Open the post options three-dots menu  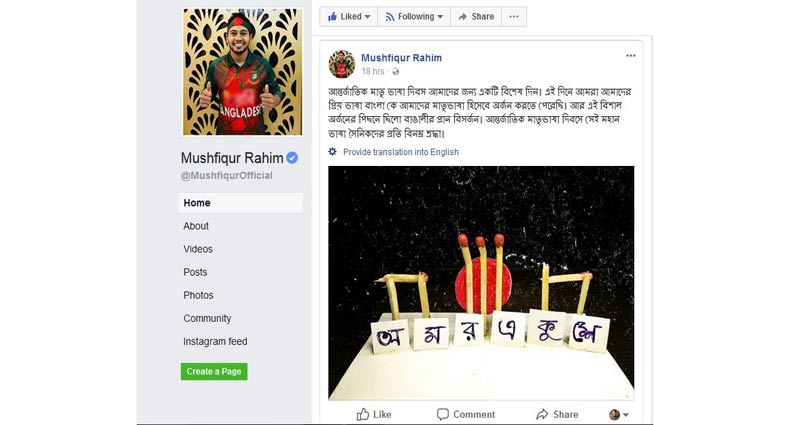click(x=631, y=56)
